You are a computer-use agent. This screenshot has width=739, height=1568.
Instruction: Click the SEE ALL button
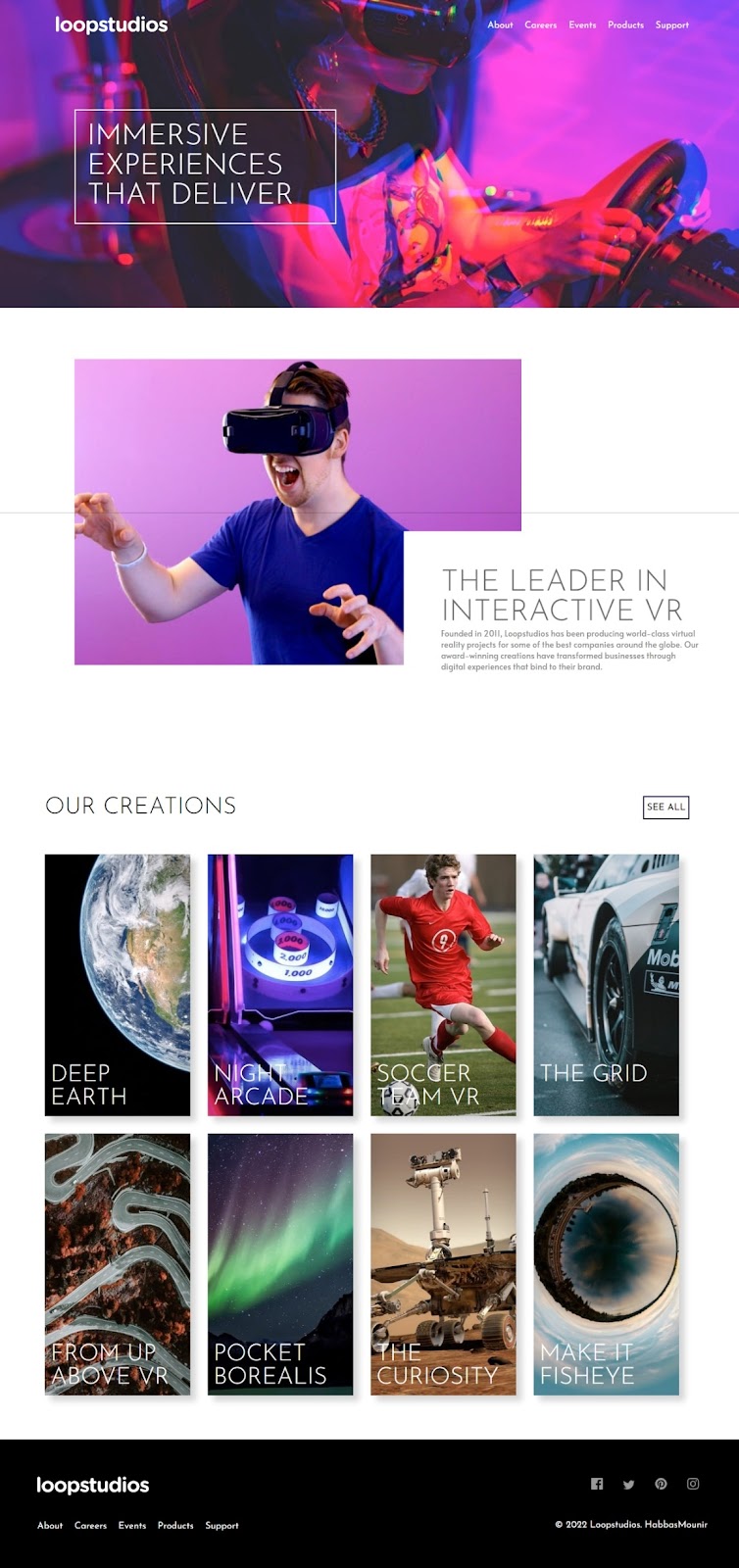666,807
